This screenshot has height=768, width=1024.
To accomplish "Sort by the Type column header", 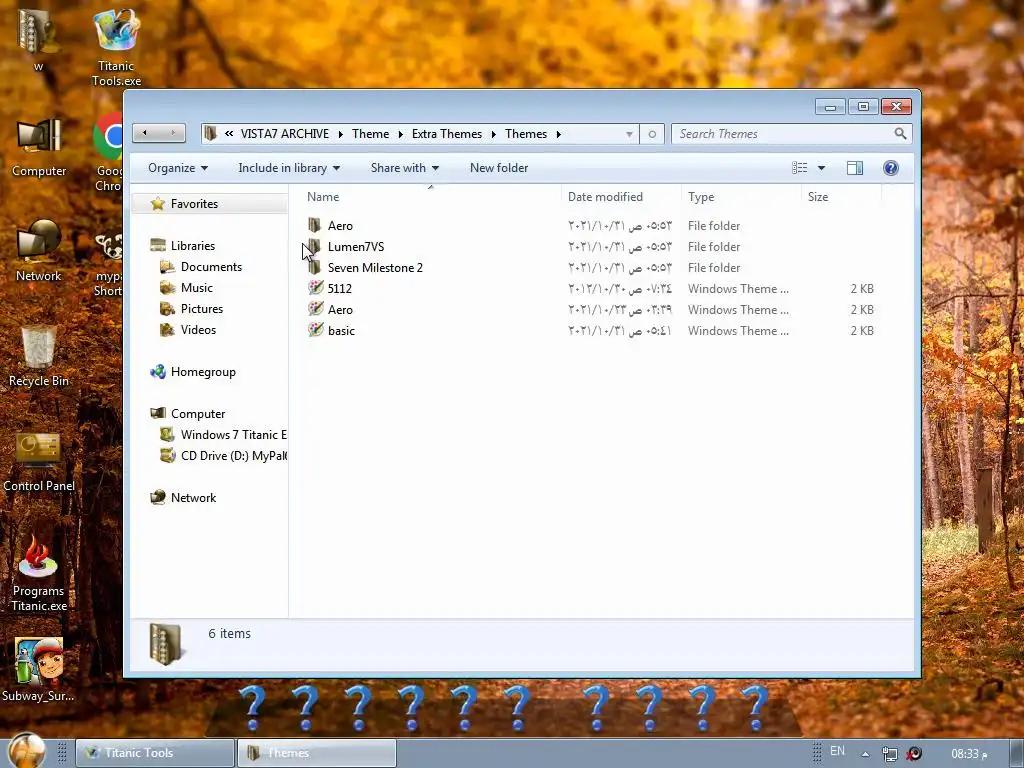I will [741, 197].
